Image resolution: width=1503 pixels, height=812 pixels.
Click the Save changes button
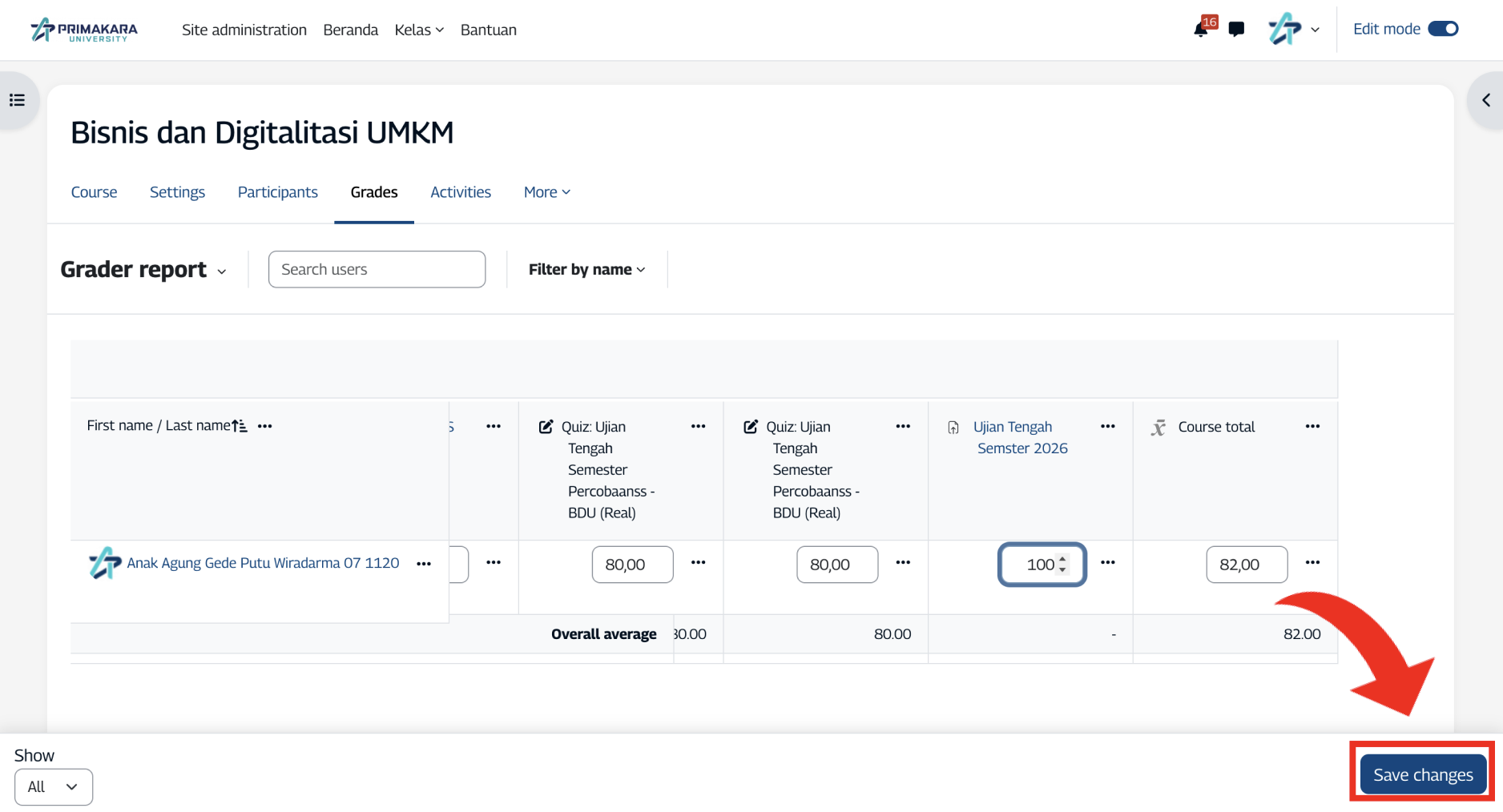point(1423,774)
